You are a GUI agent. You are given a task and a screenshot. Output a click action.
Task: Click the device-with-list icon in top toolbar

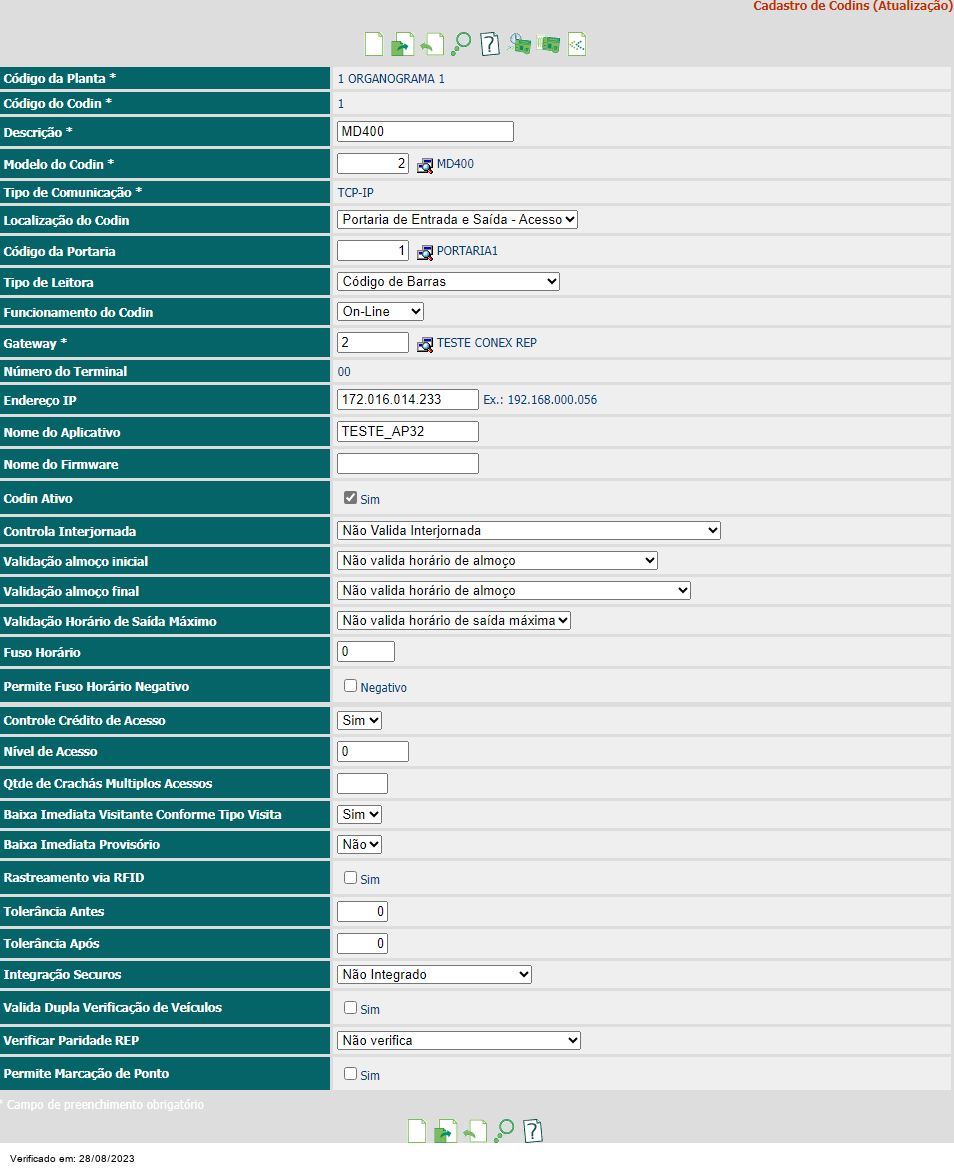[548, 44]
